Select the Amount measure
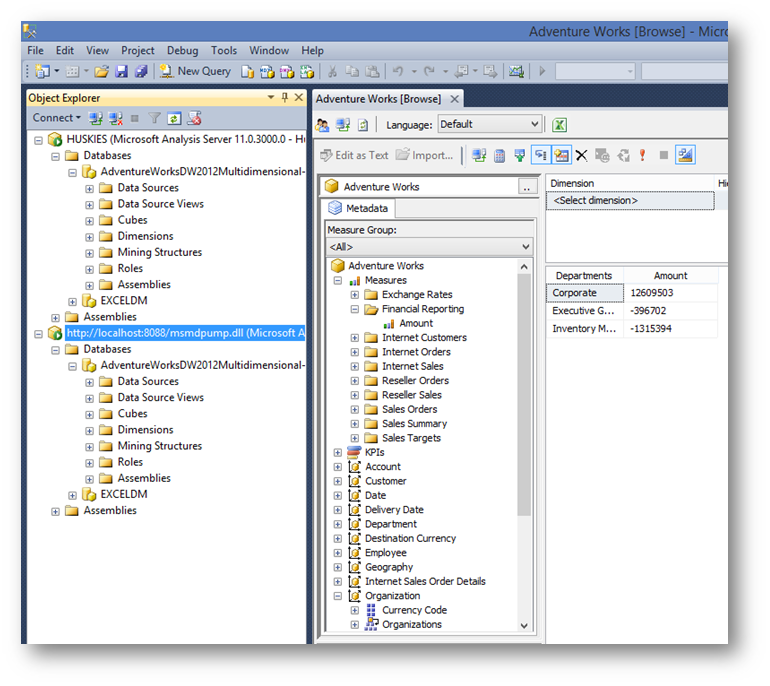Screen dimensions: 770x686 pyautogui.click(x=416, y=324)
